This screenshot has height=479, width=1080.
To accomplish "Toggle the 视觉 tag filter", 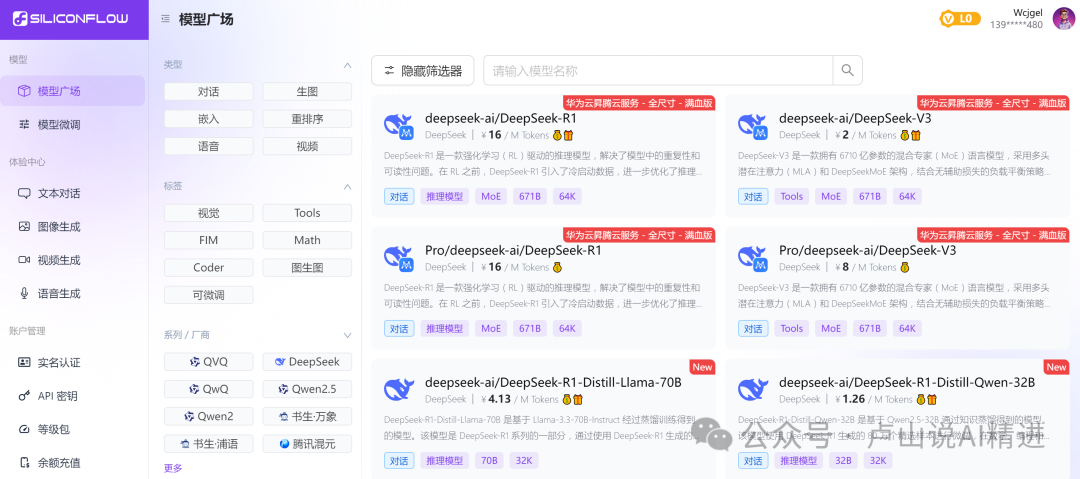I will 209,213.
